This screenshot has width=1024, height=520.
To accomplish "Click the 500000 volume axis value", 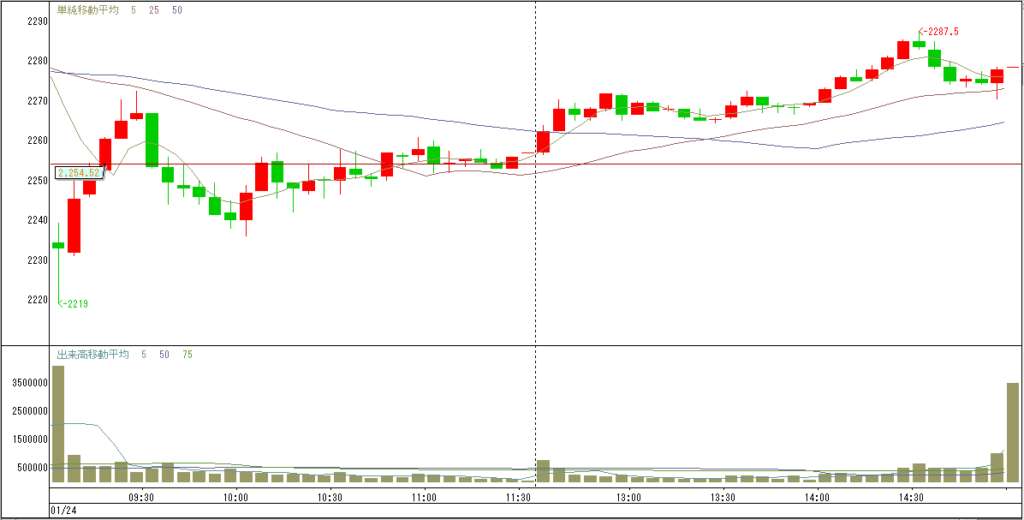I will pos(33,467).
